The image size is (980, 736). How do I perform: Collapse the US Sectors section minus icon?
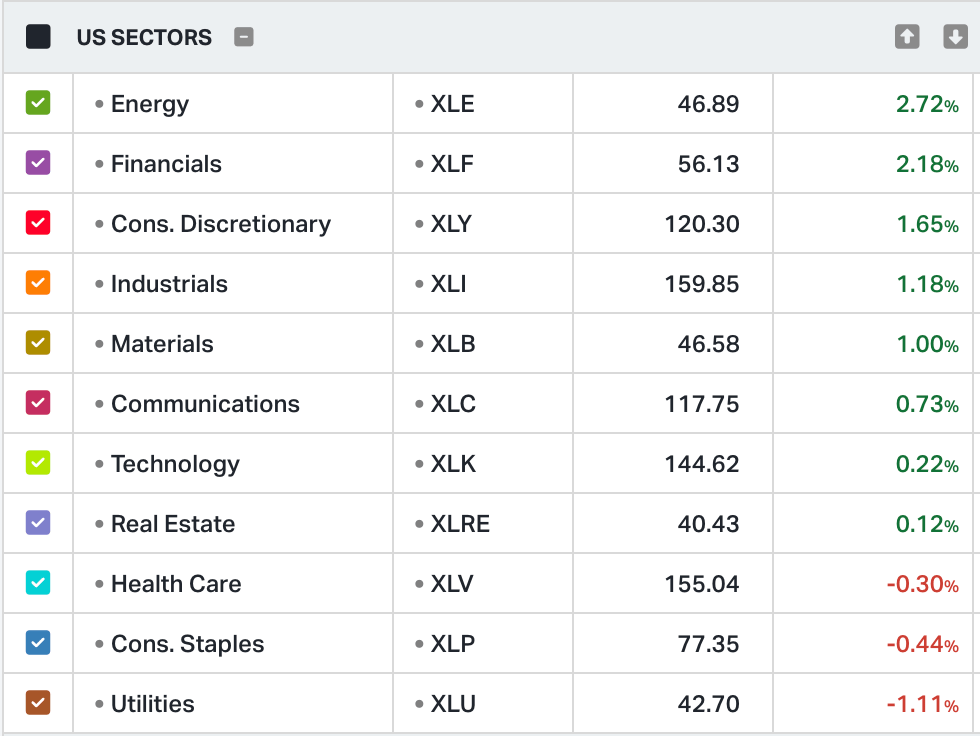244,37
